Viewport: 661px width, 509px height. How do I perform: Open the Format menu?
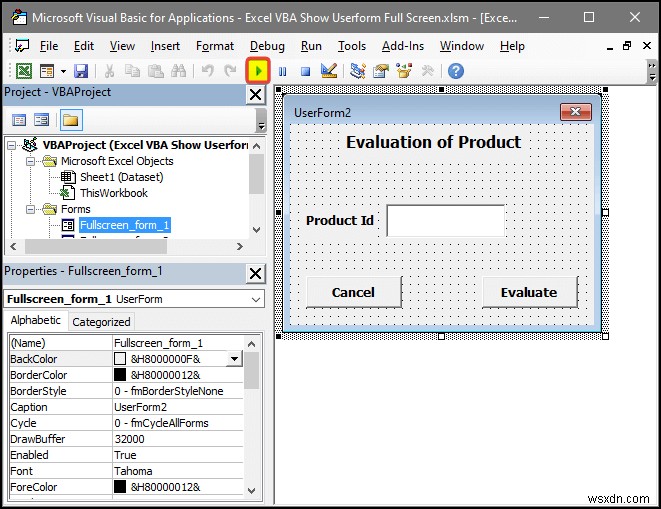pos(215,46)
